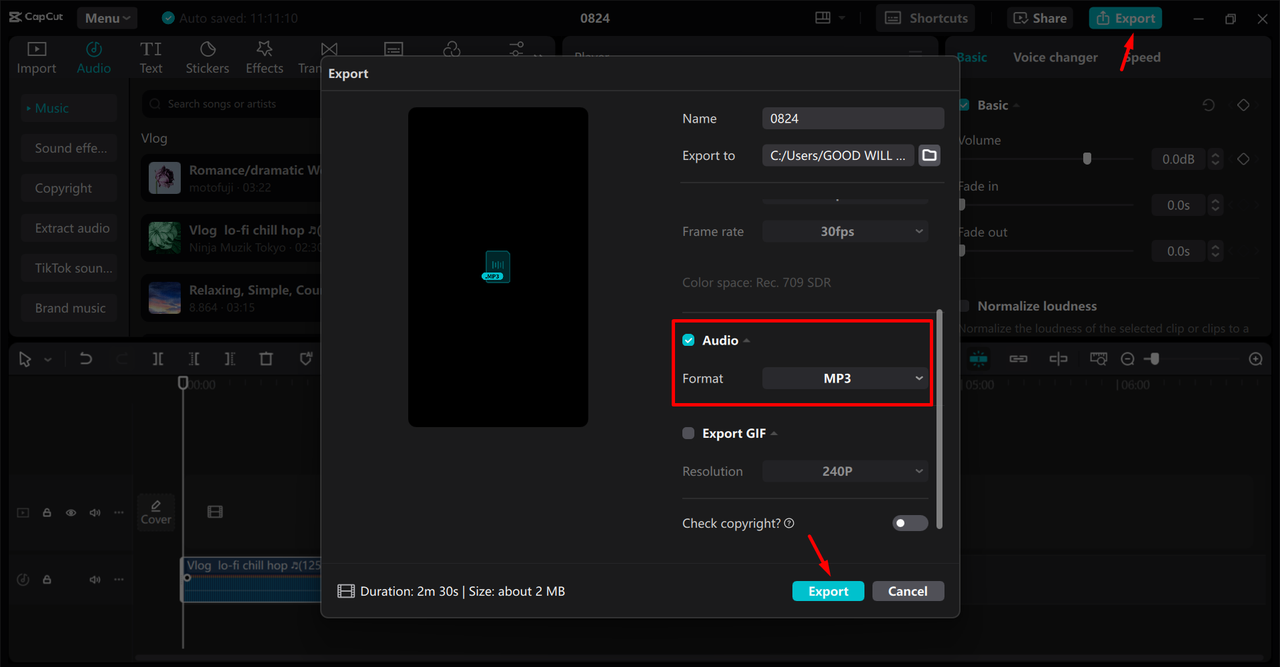The image size is (1280, 667).
Task: Open the more options dots on audio track
Action: point(119,579)
